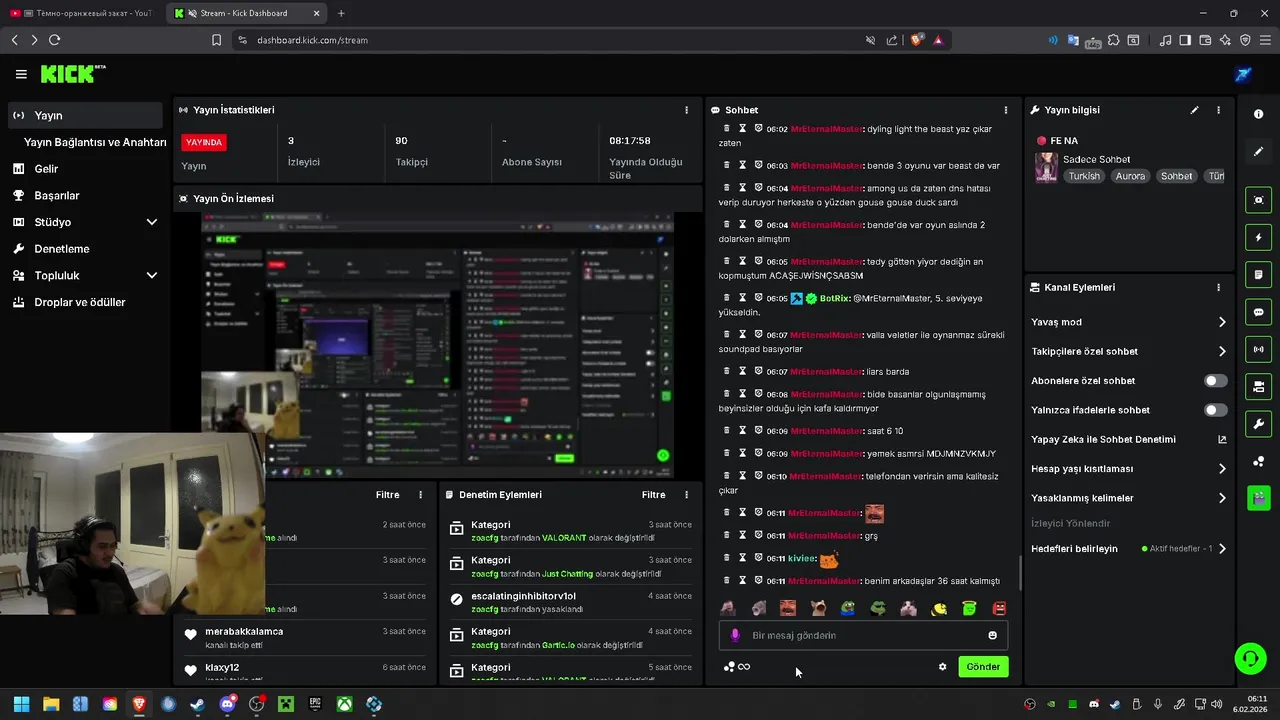Toggle the chat bubble widget icon

tap(1258, 312)
